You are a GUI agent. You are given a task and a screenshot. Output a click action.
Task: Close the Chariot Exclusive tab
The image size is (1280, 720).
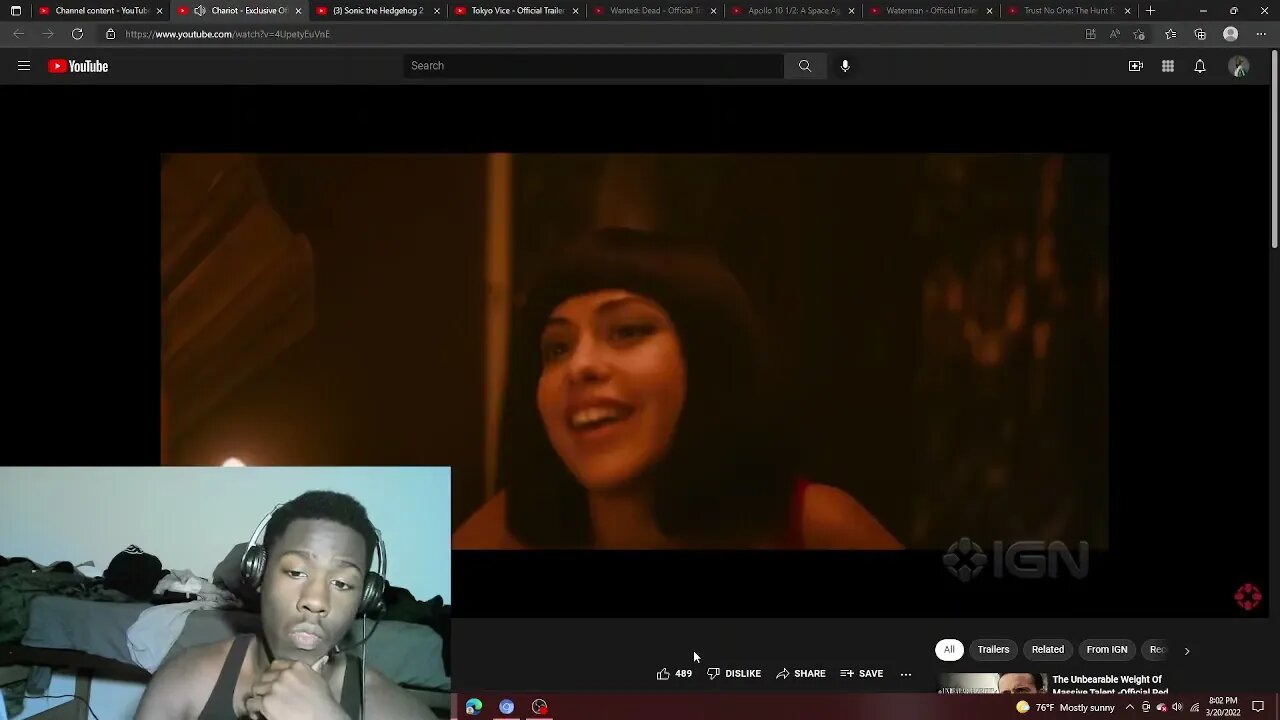click(298, 11)
